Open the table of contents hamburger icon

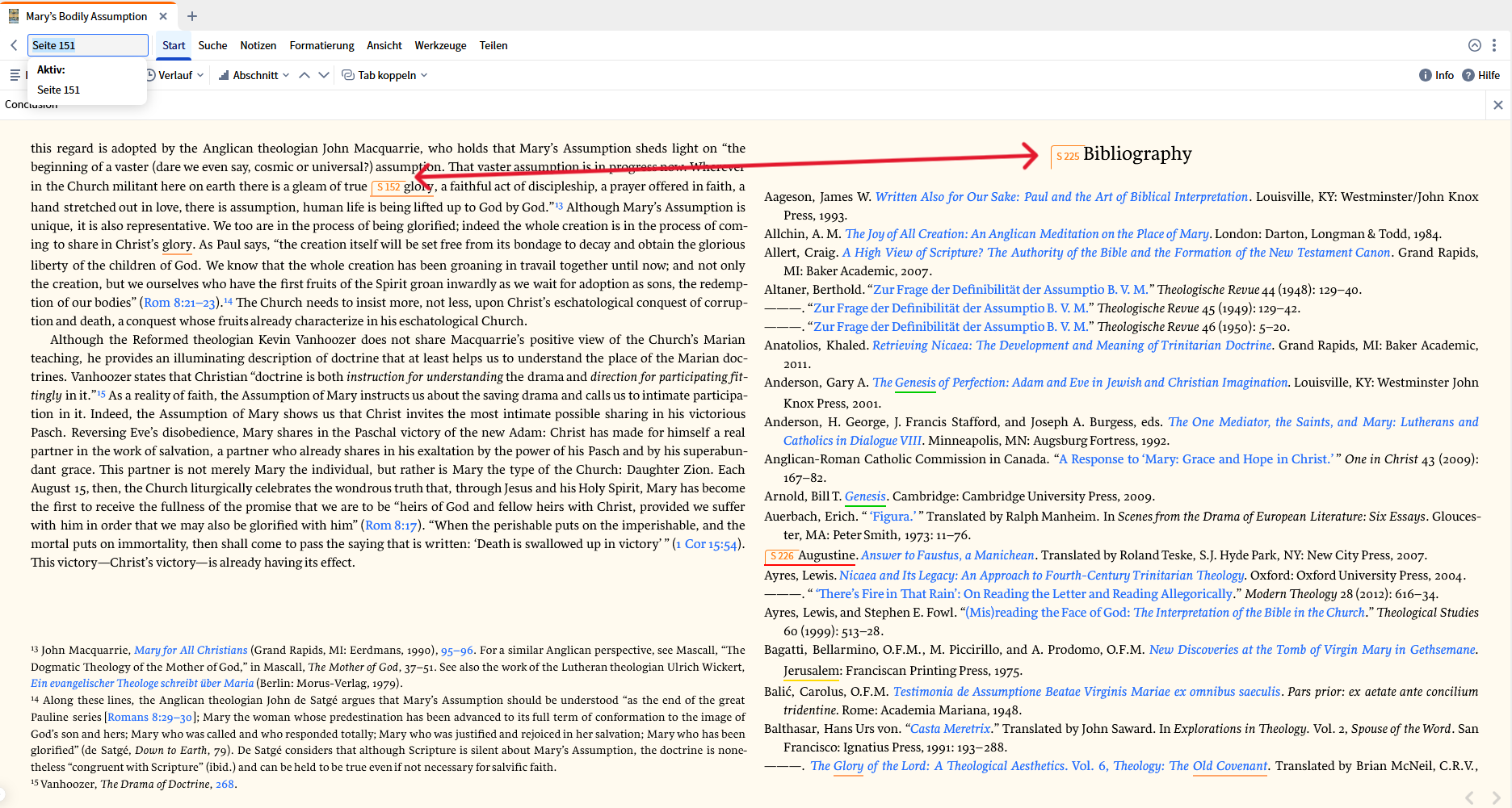(14, 74)
